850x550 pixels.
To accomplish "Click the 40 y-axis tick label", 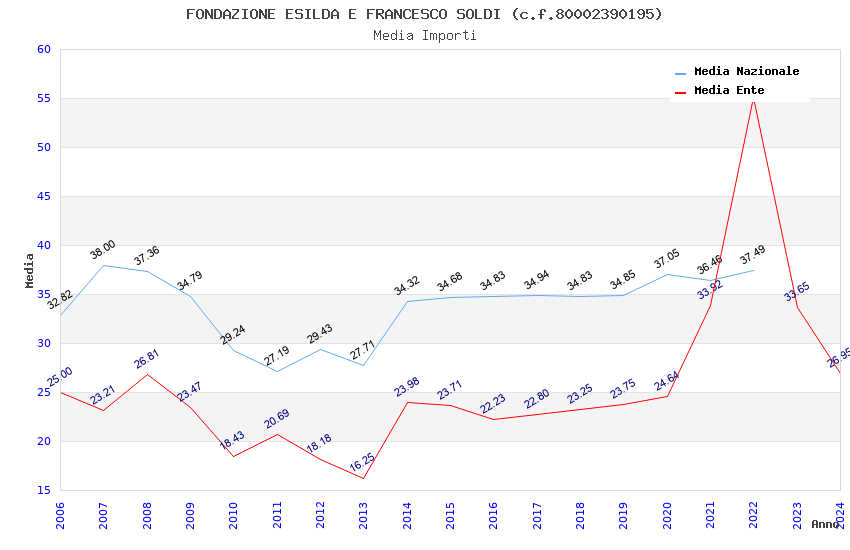I will (44, 245).
